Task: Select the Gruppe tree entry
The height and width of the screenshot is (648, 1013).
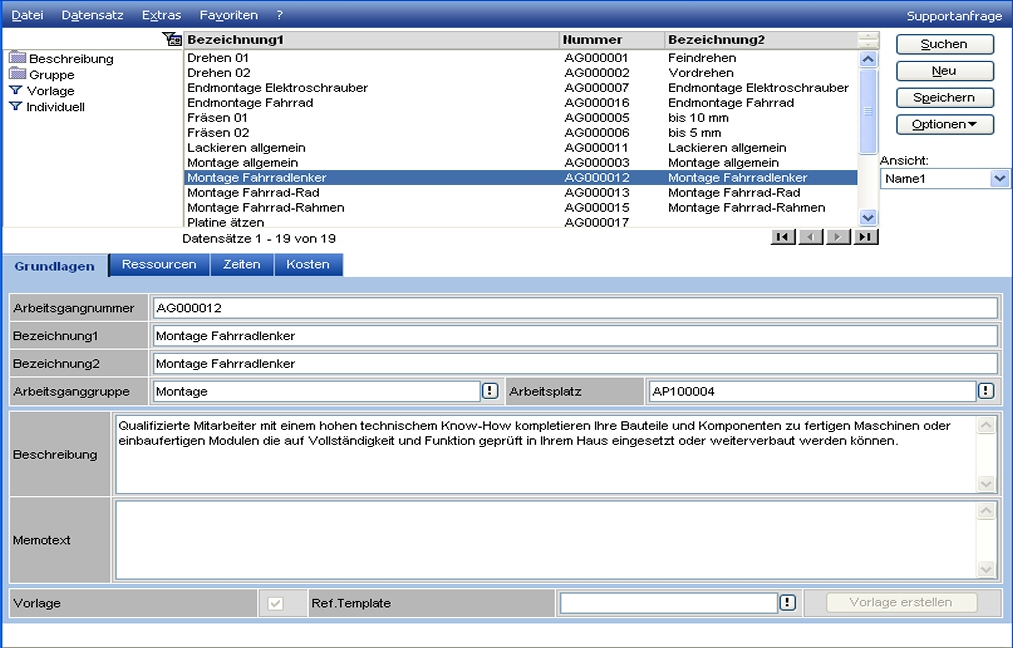Action: pos(52,75)
